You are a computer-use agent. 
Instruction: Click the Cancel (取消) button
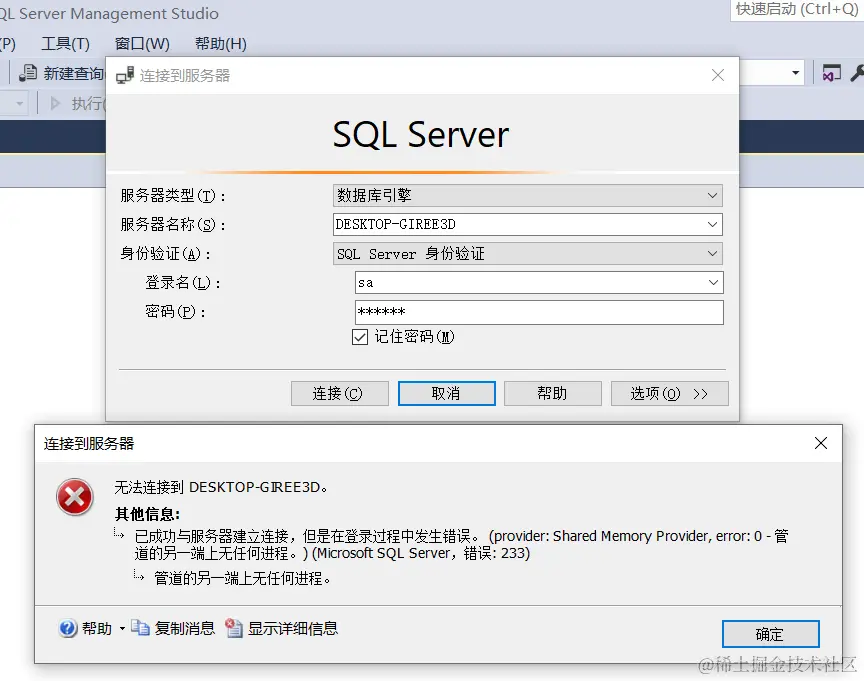point(446,393)
